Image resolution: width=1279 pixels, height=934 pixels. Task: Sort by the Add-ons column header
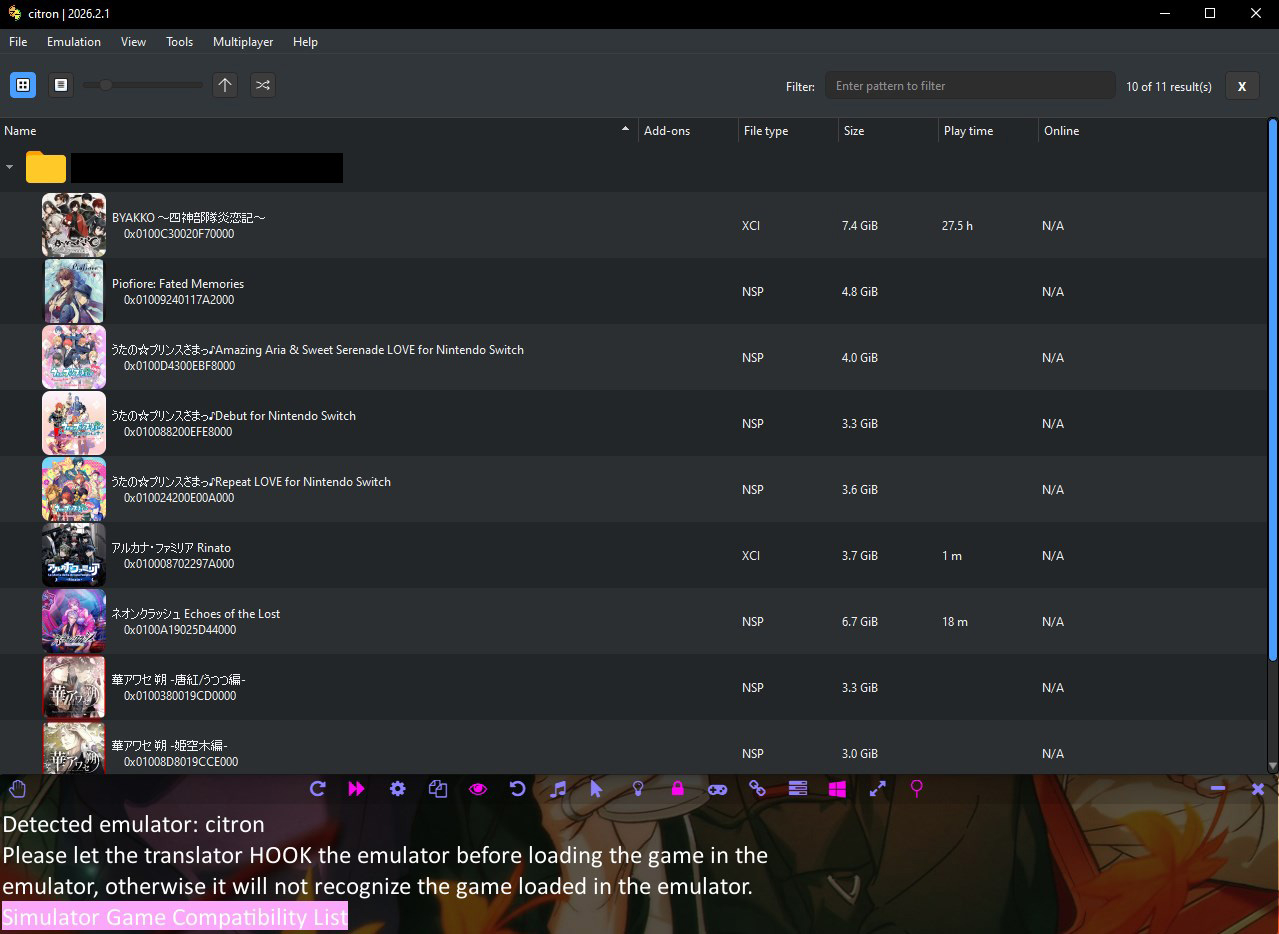coord(688,131)
